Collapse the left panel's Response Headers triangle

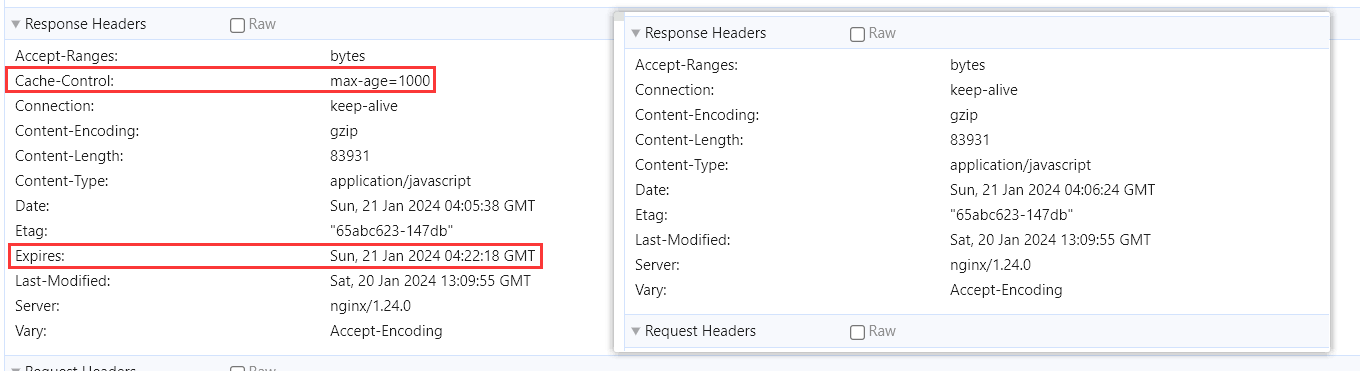[16, 24]
